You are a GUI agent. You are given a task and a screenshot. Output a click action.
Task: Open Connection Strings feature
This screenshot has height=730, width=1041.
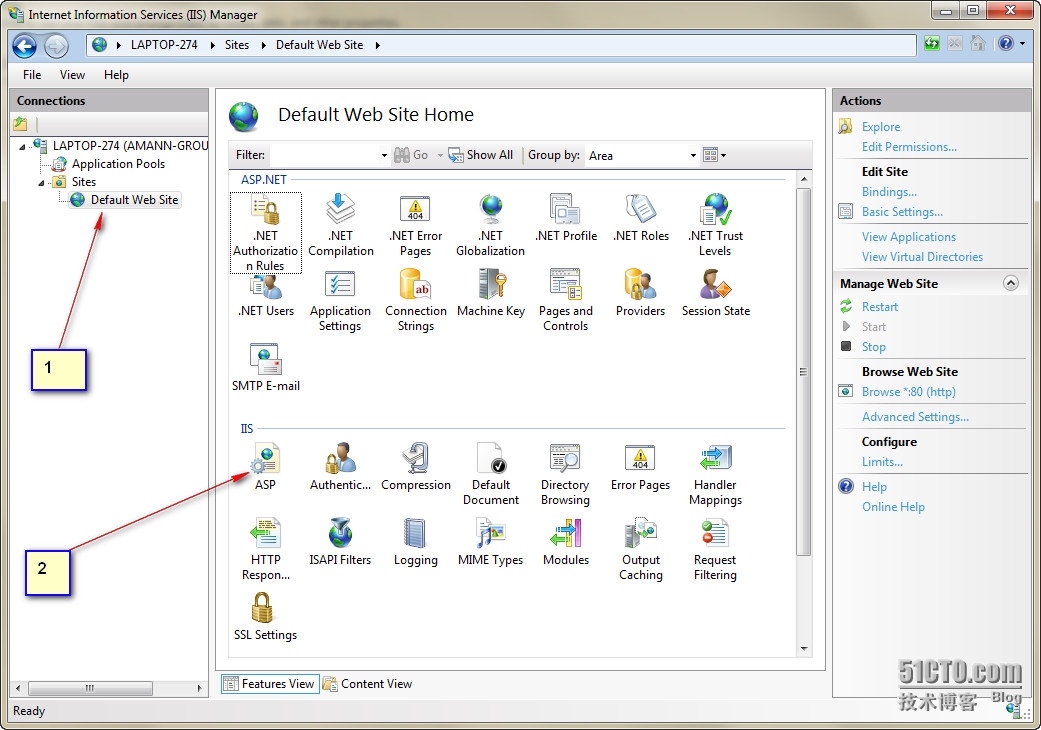coord(416,301)
